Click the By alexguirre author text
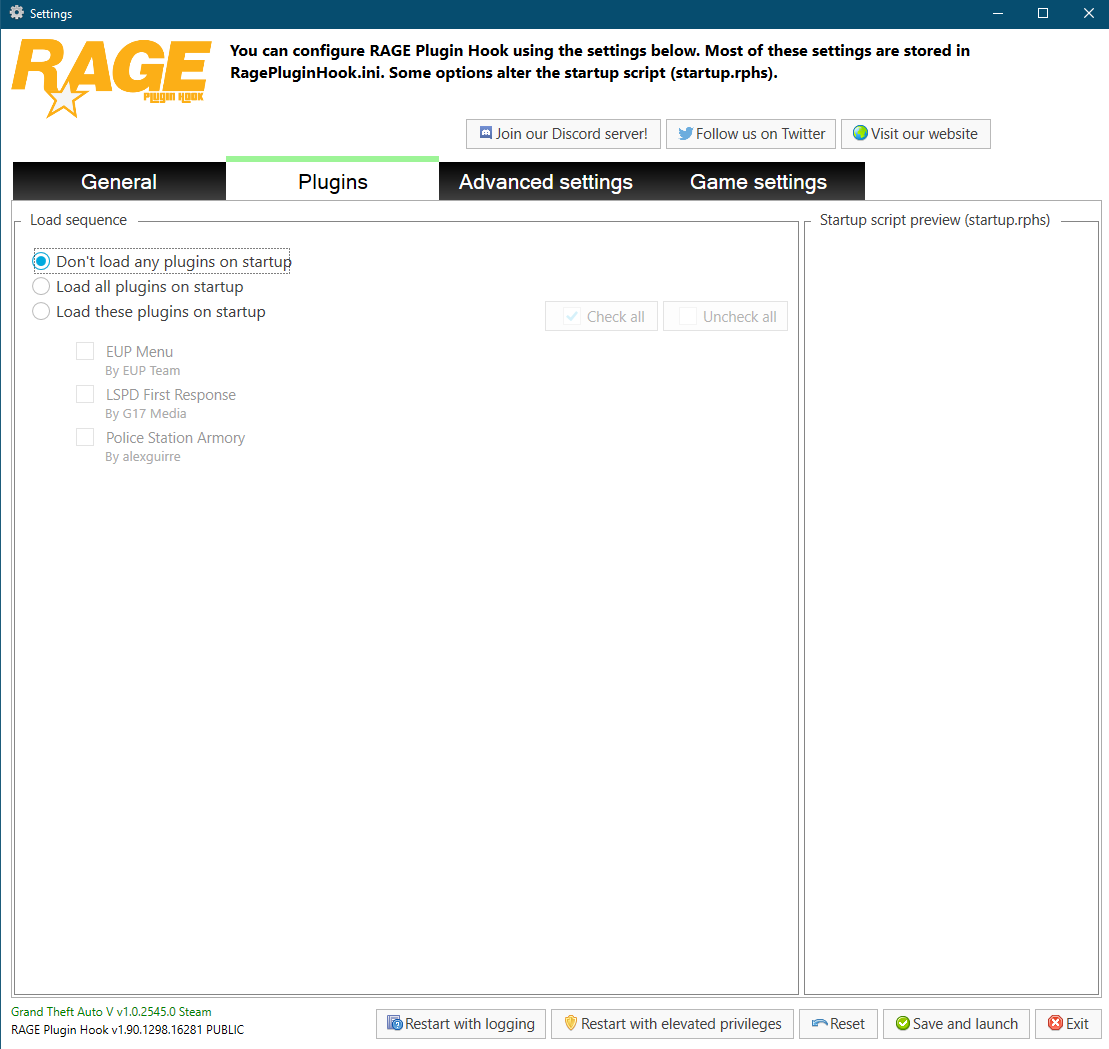 tap(143, 456)
